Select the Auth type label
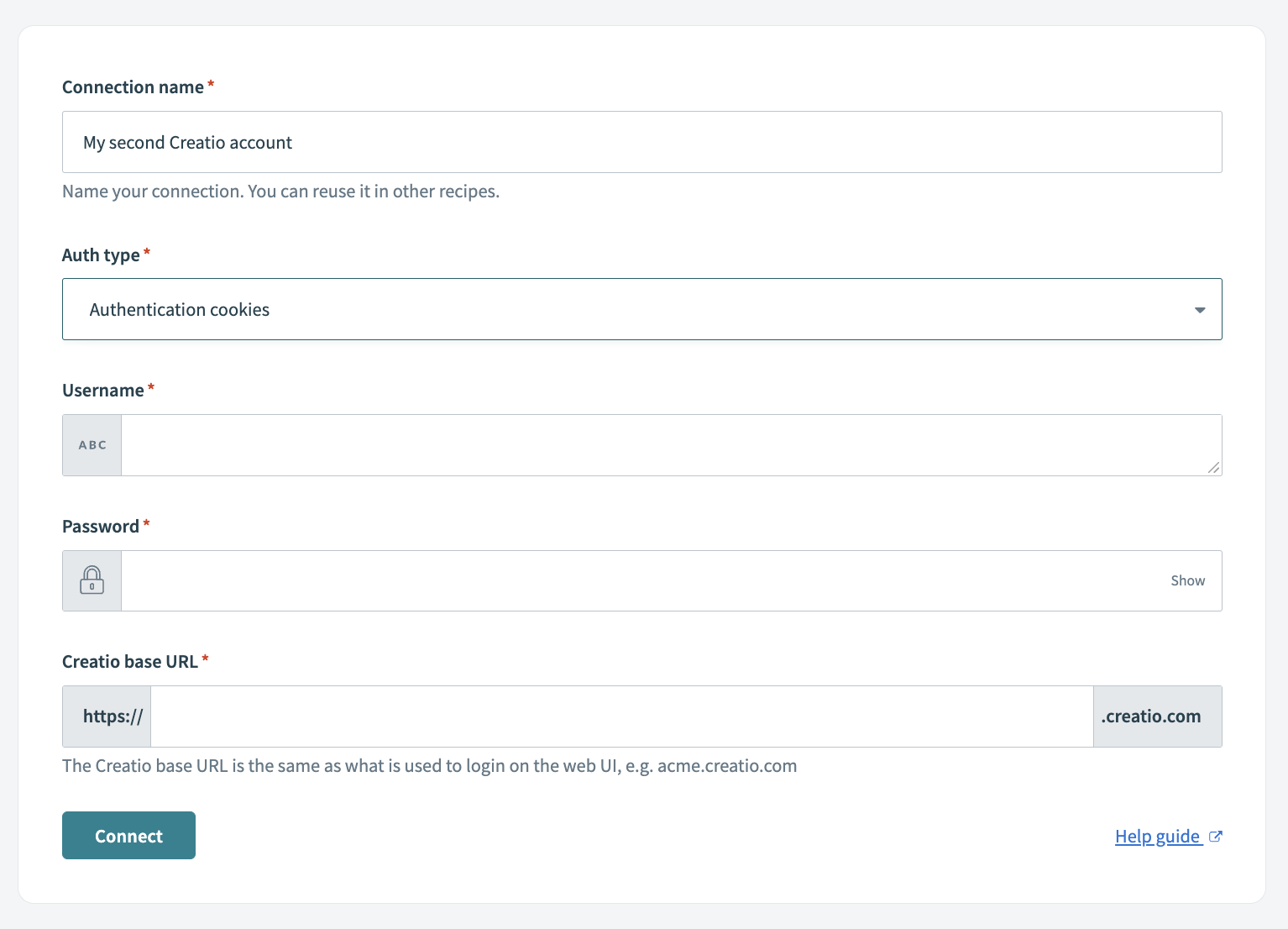 pos(102,255)
